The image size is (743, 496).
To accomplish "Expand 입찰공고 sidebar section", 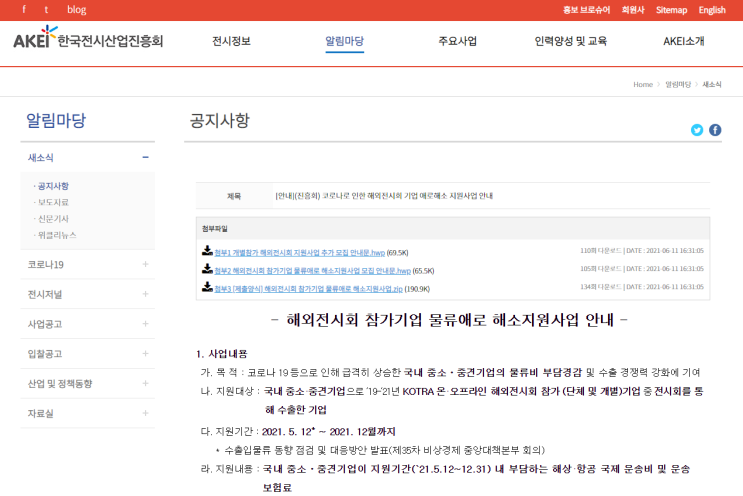I will point(145,353).
